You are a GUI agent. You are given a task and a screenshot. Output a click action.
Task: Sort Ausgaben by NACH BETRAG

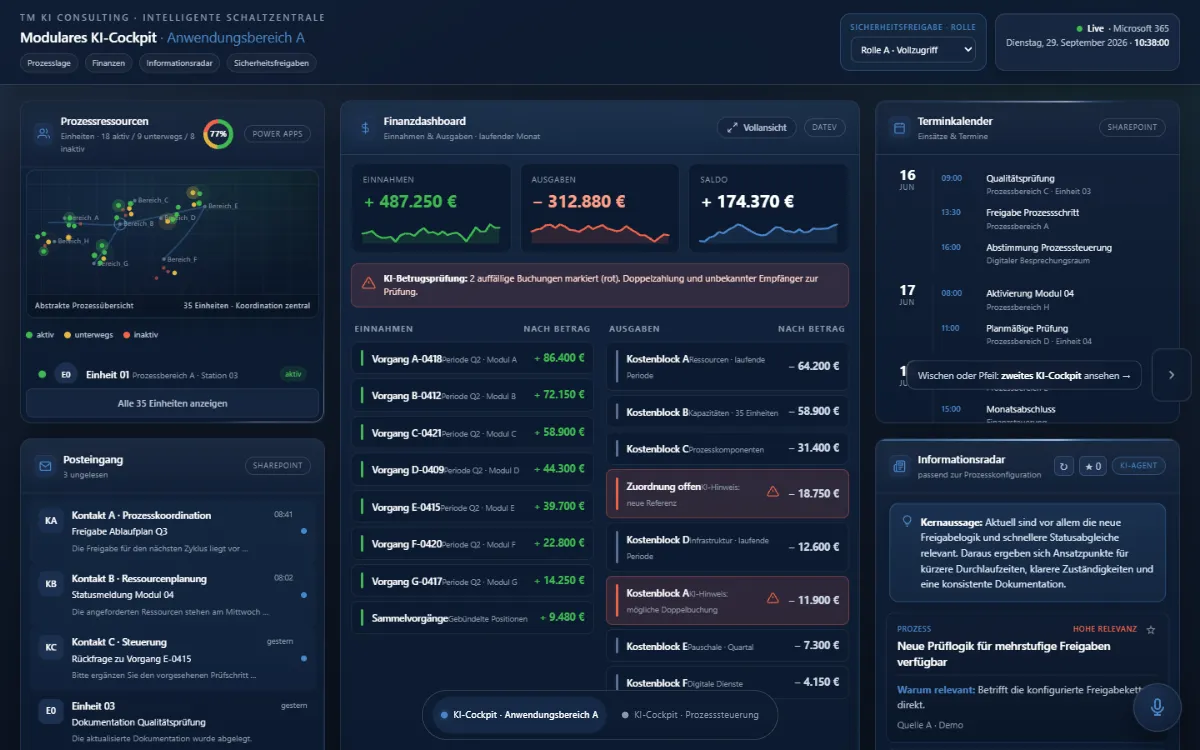coord(811,329)
